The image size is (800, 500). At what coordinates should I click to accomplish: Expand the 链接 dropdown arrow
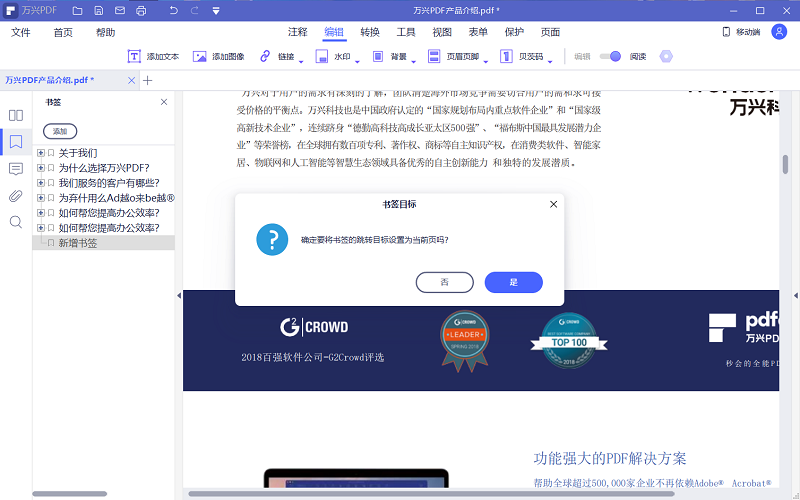tap(301, 62)
